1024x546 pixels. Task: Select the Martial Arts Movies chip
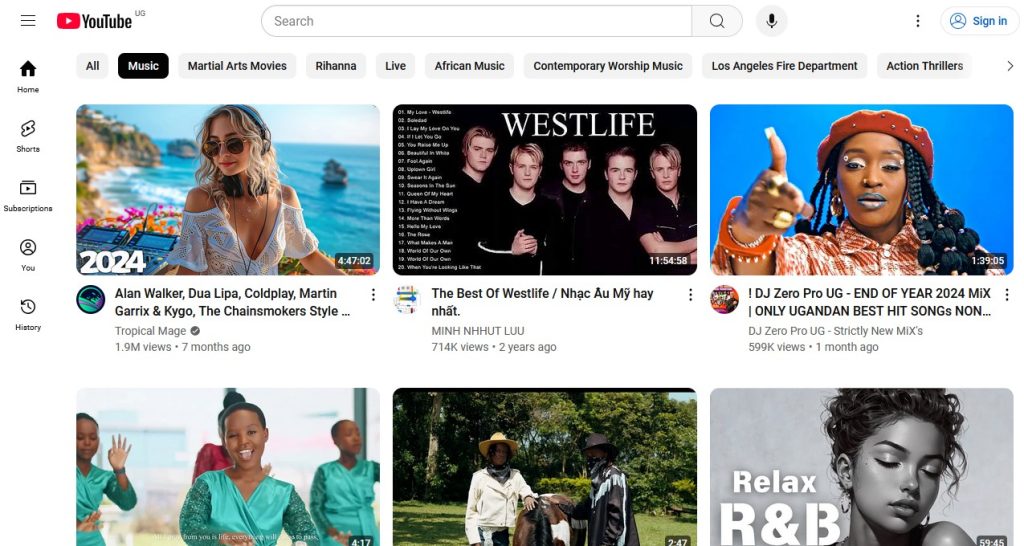[x=237, y=66]
